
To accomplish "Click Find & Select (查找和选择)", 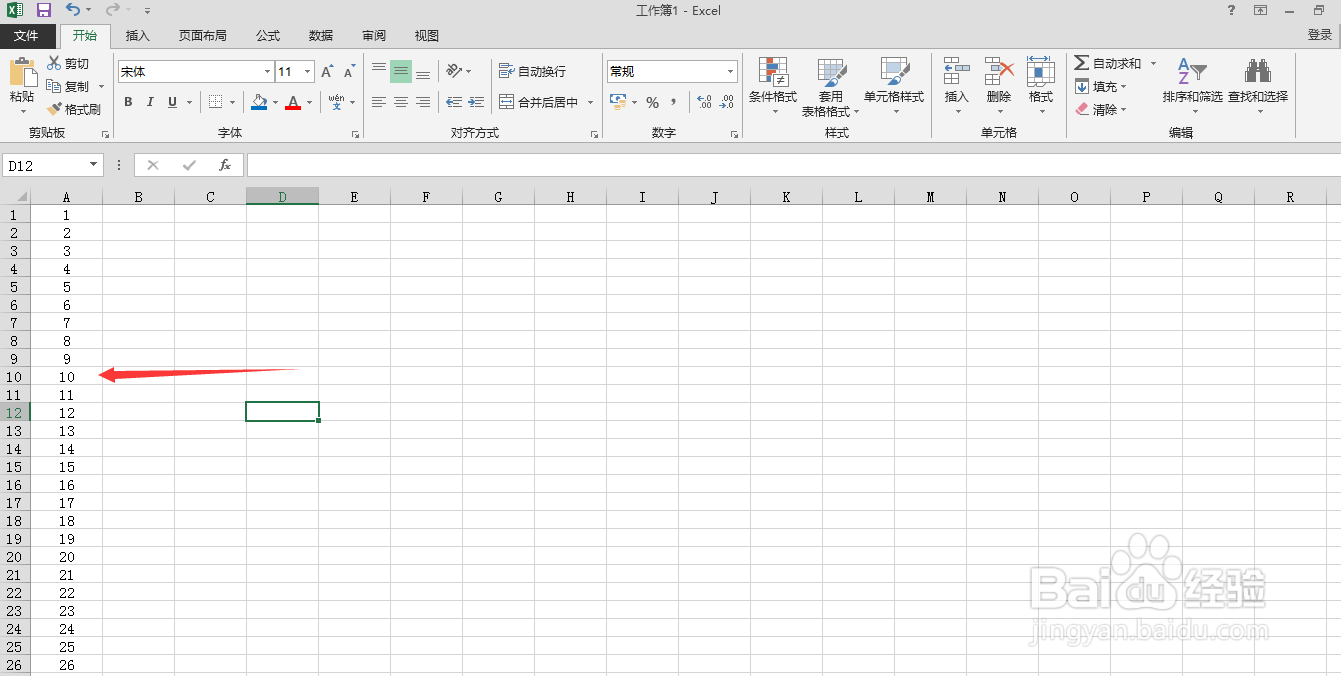I will click(1258, 86).
